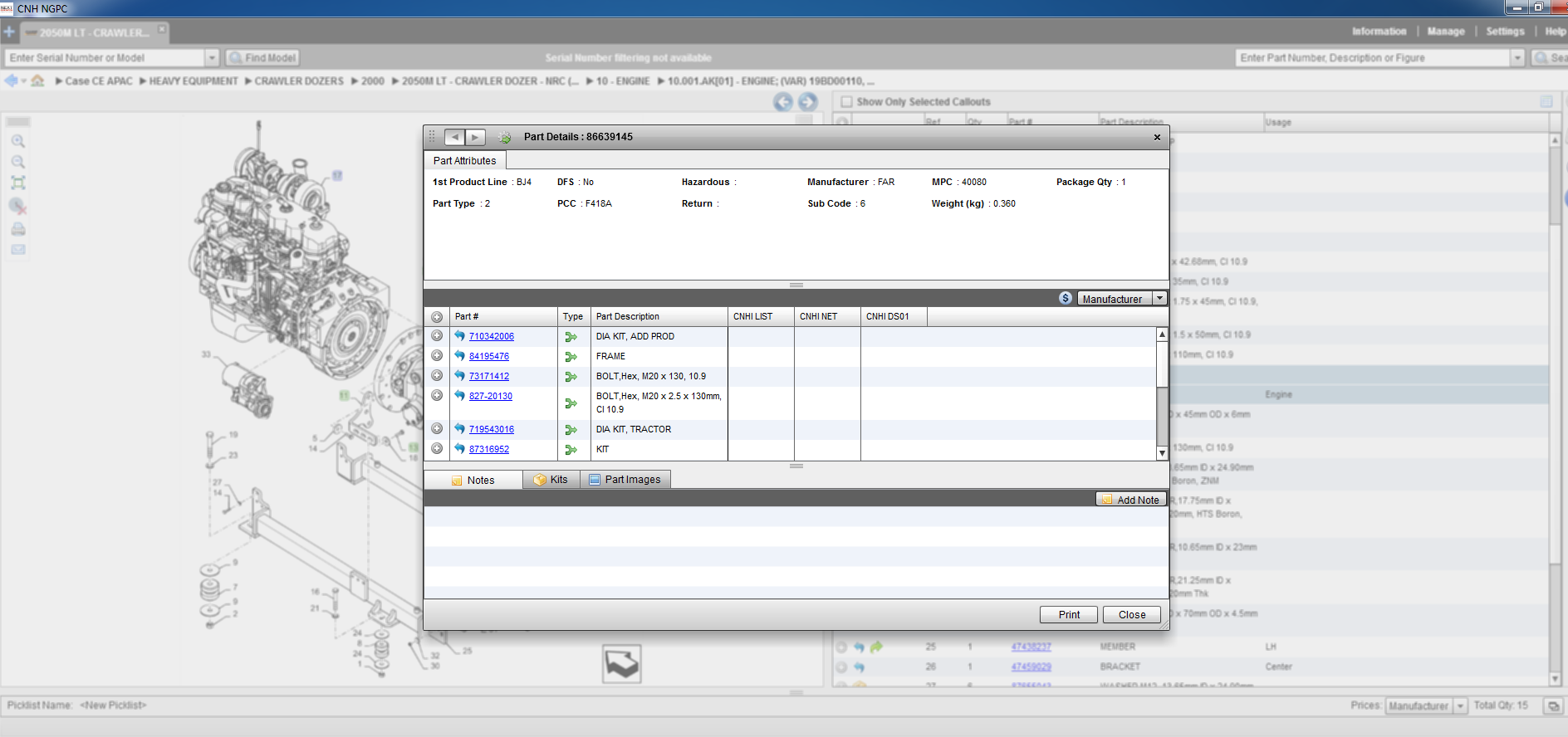The image size is (1568, 737).
Task: Click the Part Number, Description or Figure field
Action: coord(1373,57)
